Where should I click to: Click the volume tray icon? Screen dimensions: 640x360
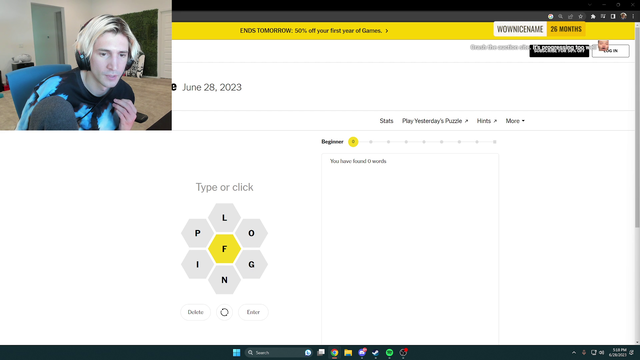tap(601, 353)
